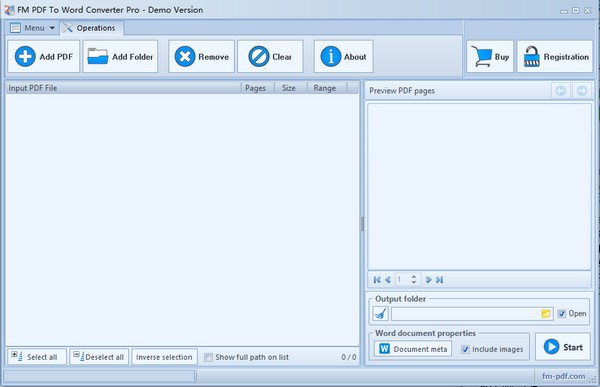Click the output folder path field
Screen dimensions: 600x387
click(466, 314)
